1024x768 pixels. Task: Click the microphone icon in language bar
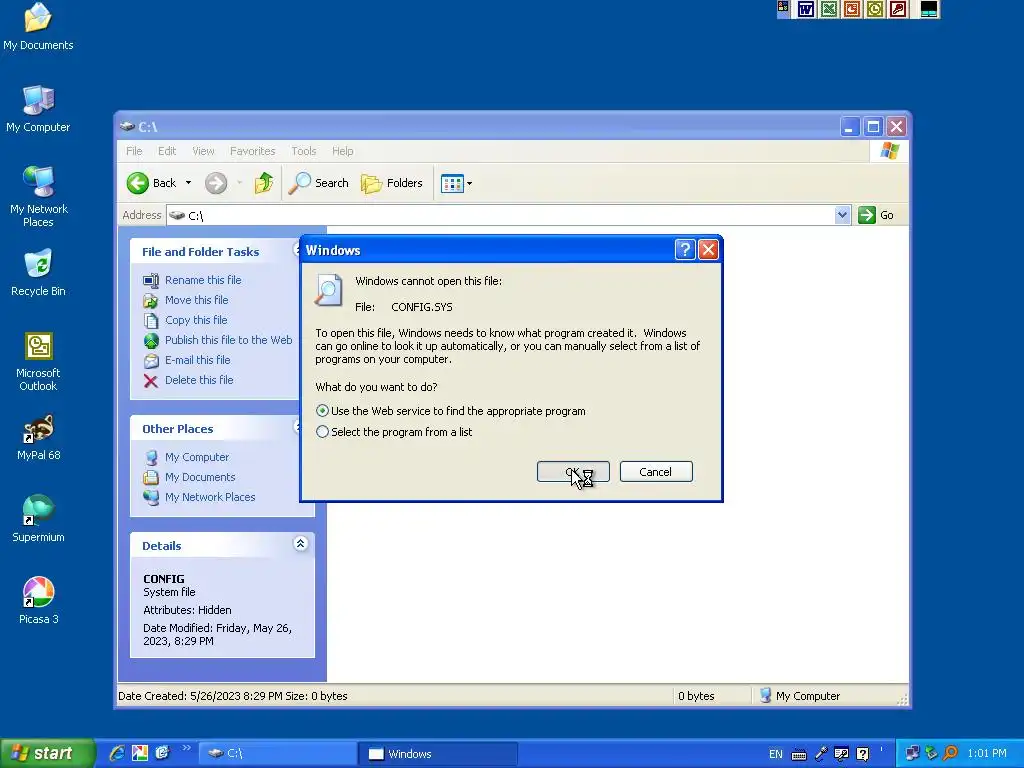coord(821,754)
